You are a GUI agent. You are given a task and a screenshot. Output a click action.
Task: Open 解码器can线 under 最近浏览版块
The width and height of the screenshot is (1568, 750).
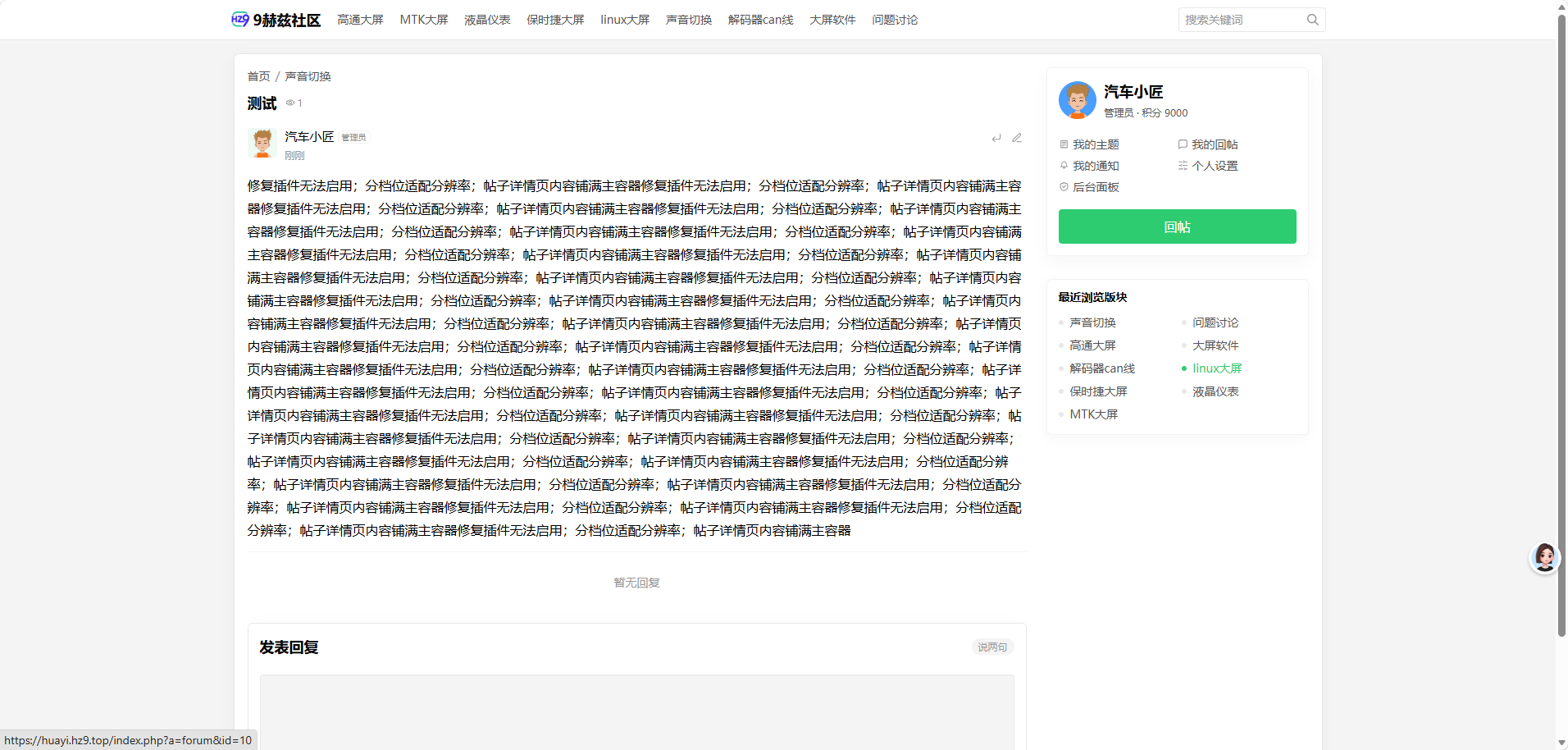tap(1102, 368)
